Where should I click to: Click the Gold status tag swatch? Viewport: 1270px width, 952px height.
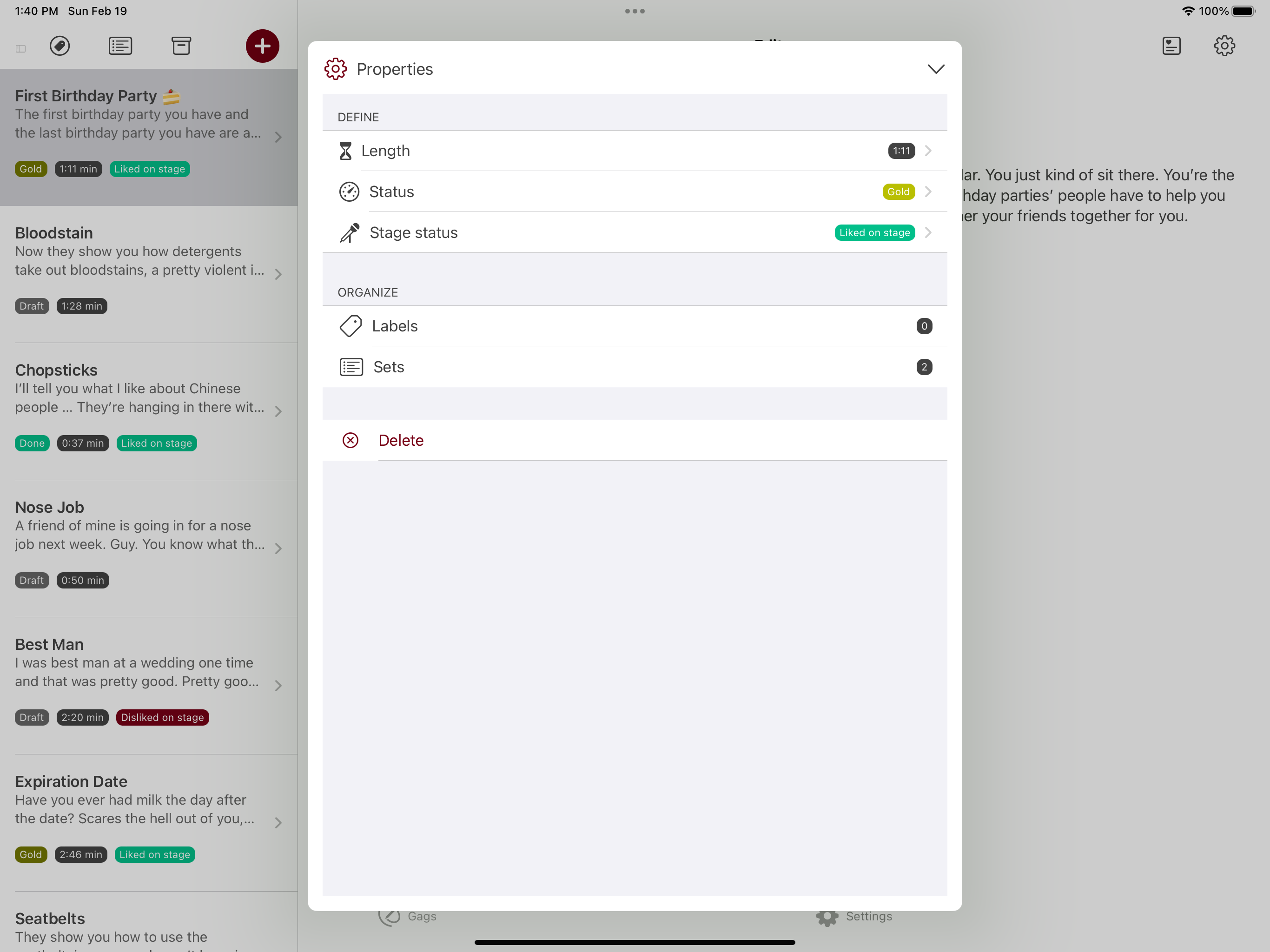click(898, 192)
